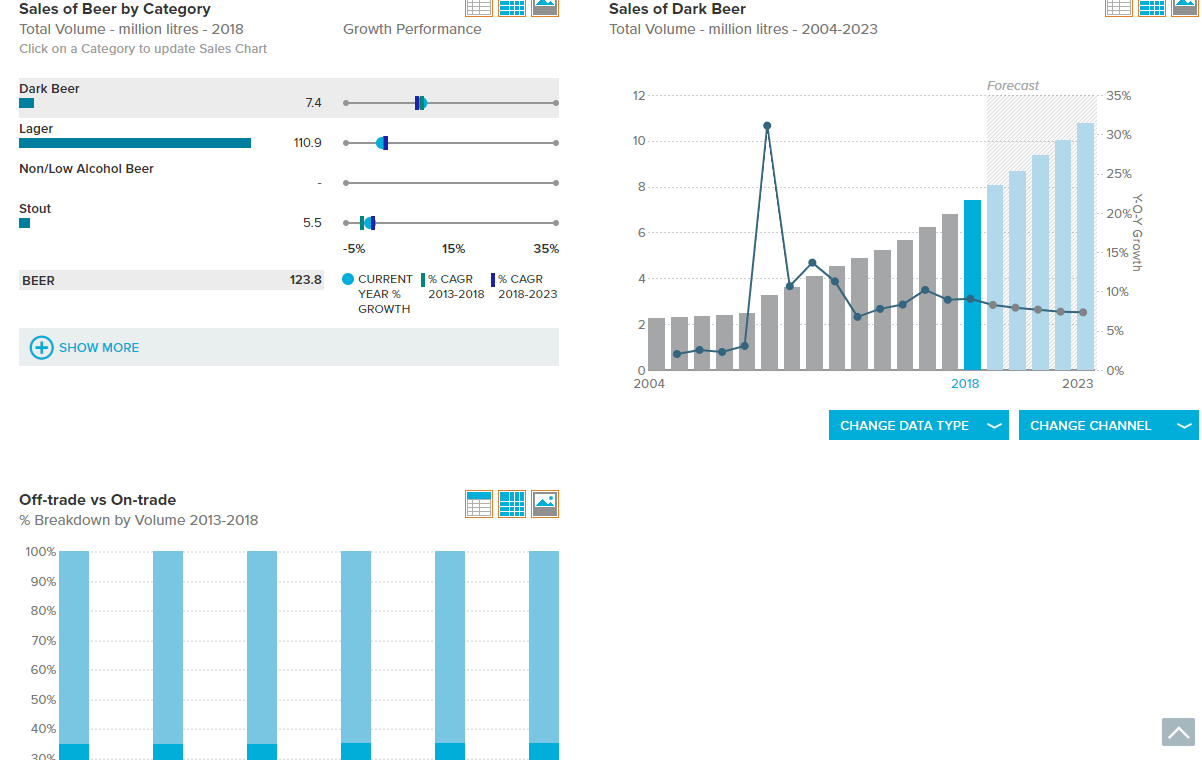Screen dimensions: 1202x760
Task: Open table view for Off-trade vs On-trade chart
Action: tap(479, 504)
